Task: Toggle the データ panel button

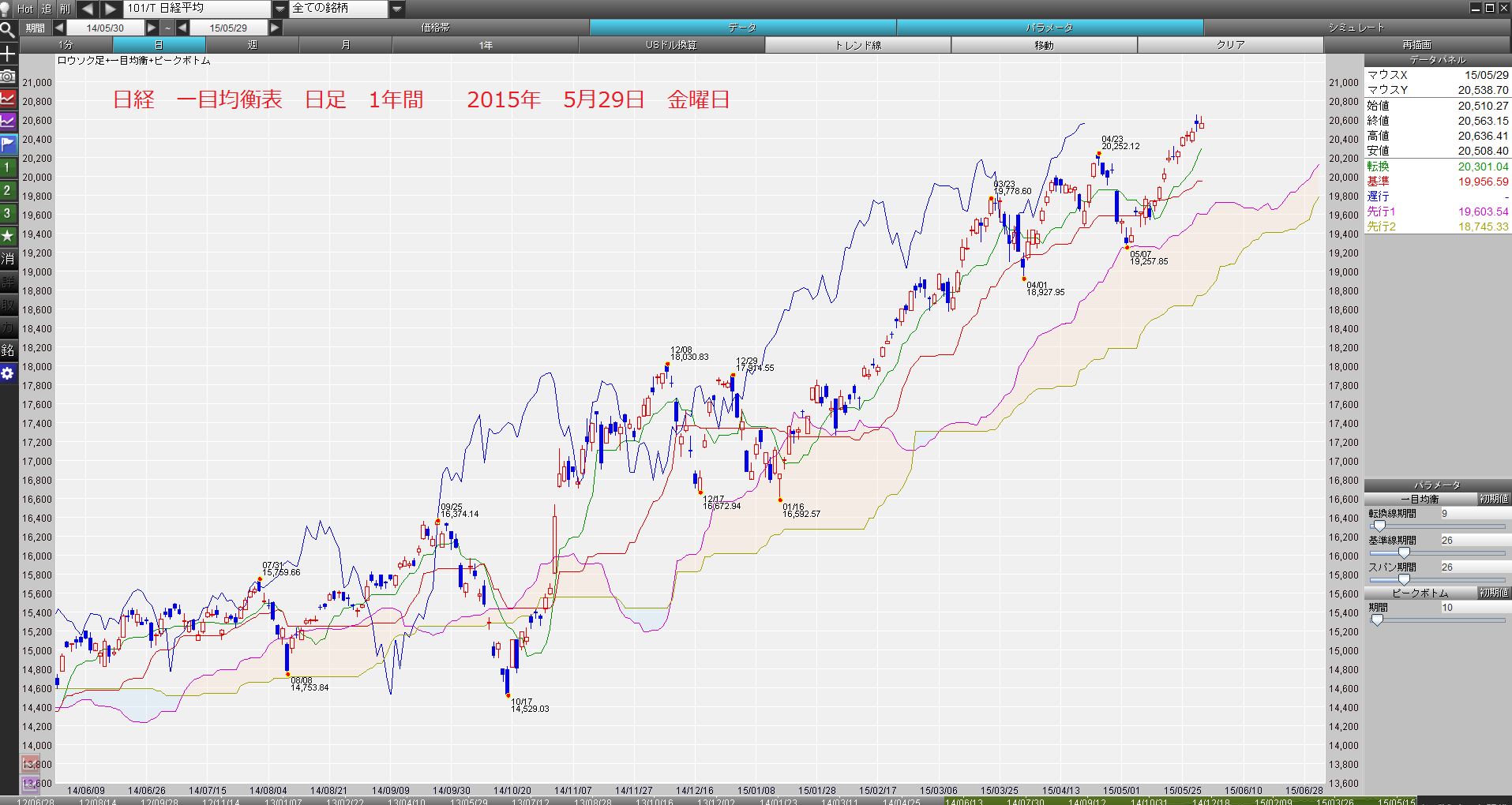Action: (x=743, y=28)
